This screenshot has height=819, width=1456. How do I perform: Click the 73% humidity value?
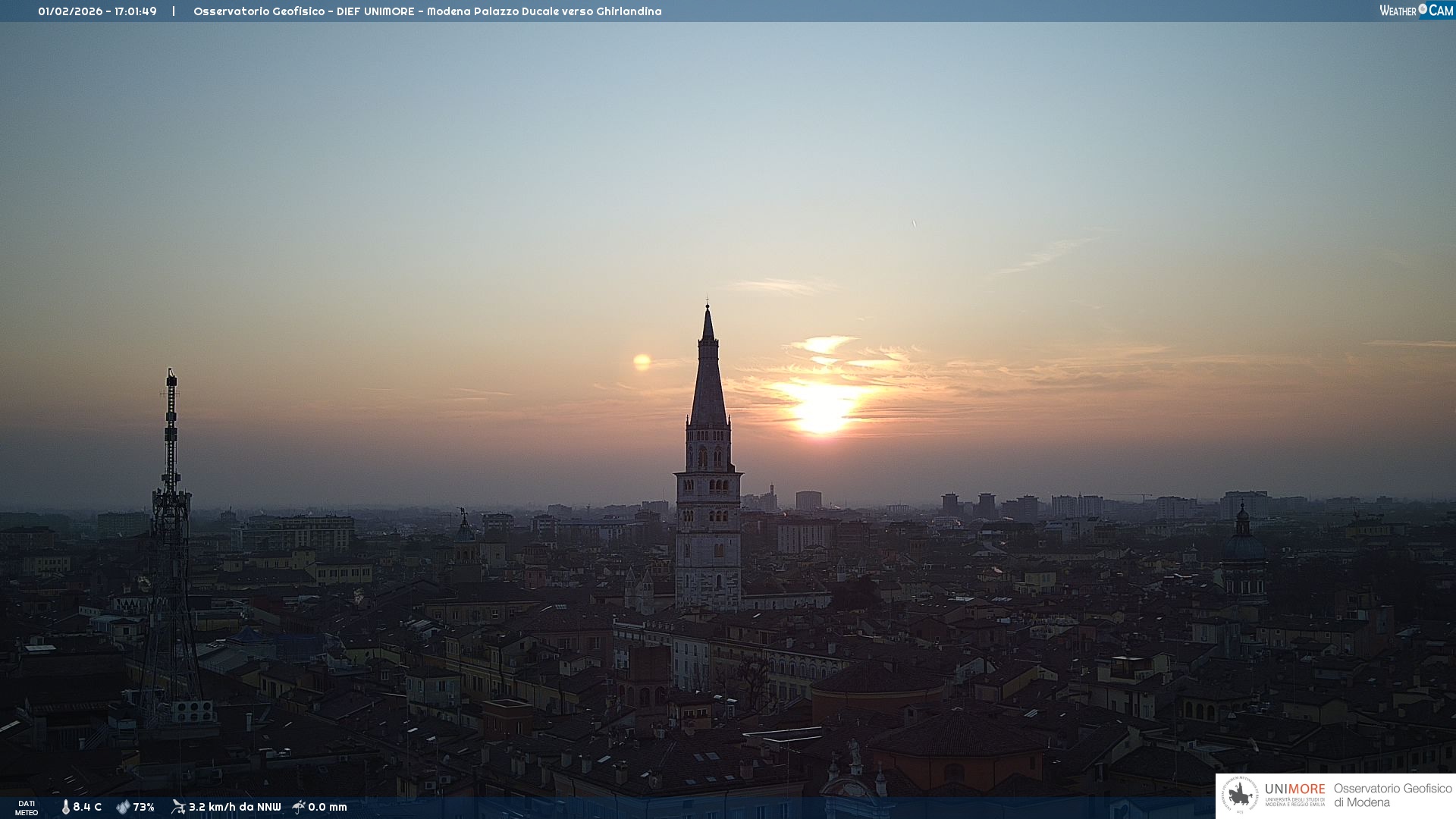tap(143, 807)
